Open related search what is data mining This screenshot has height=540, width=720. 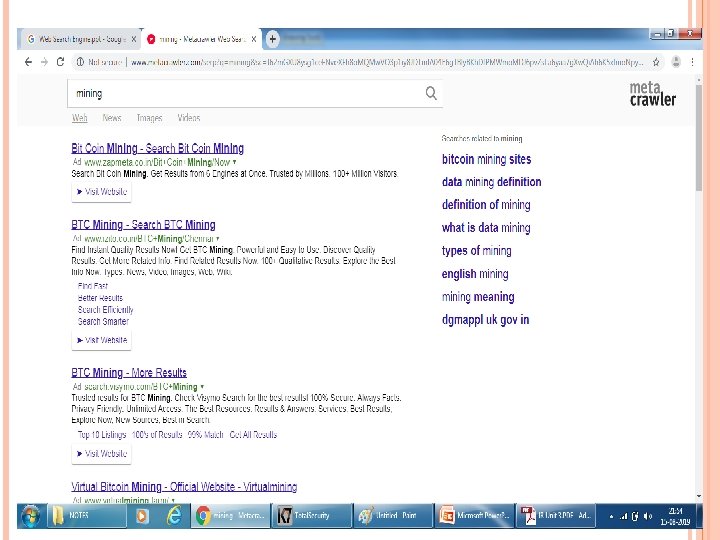[486, 228]
